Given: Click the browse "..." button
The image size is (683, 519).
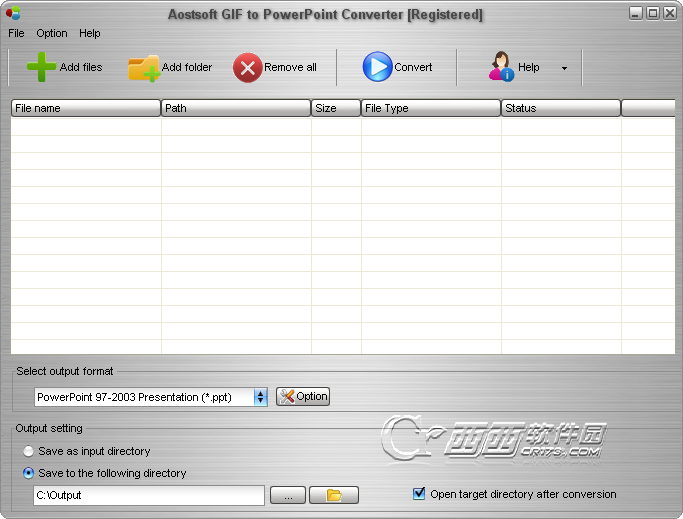Looking at the screenshot, I should click(x=288, y=495).
